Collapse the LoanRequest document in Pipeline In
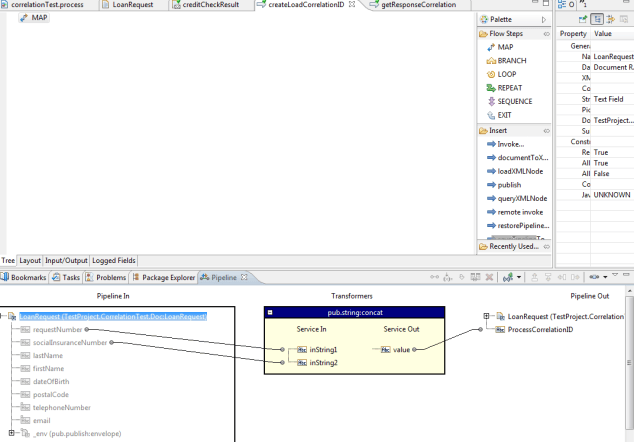The width and height of the screenshot is (634, 442). 3,316
